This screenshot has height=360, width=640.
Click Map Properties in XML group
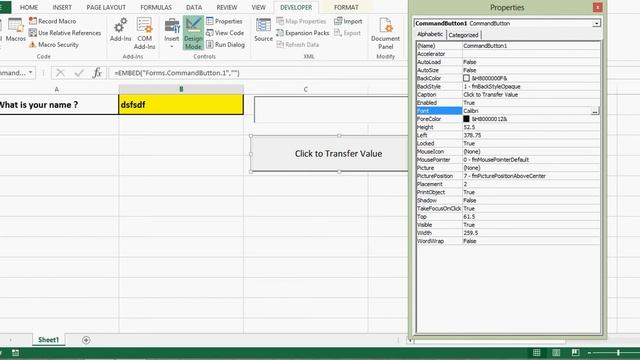pyautogui.click(x=301, y=21)
